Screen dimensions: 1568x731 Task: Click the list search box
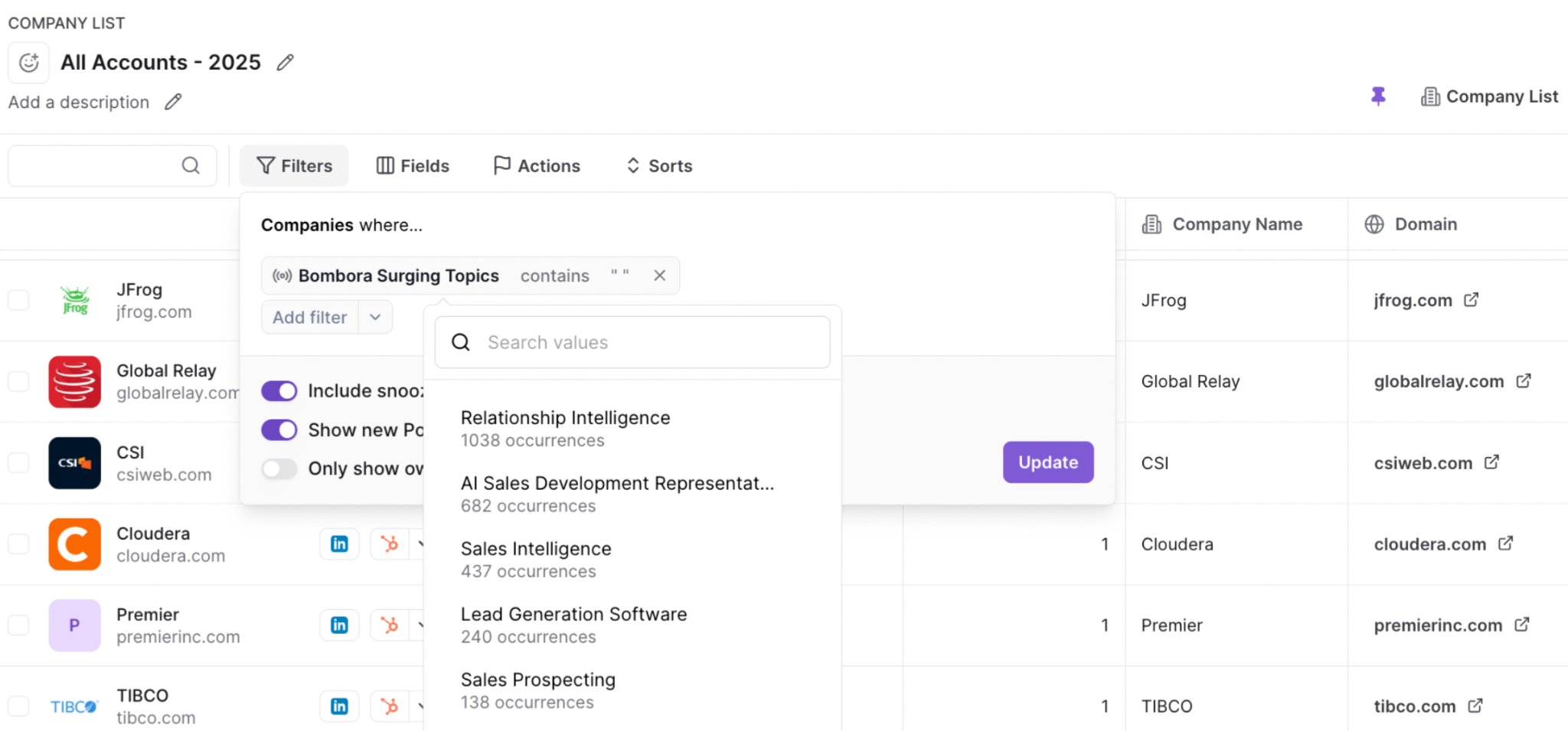click(x=113, y=166)
